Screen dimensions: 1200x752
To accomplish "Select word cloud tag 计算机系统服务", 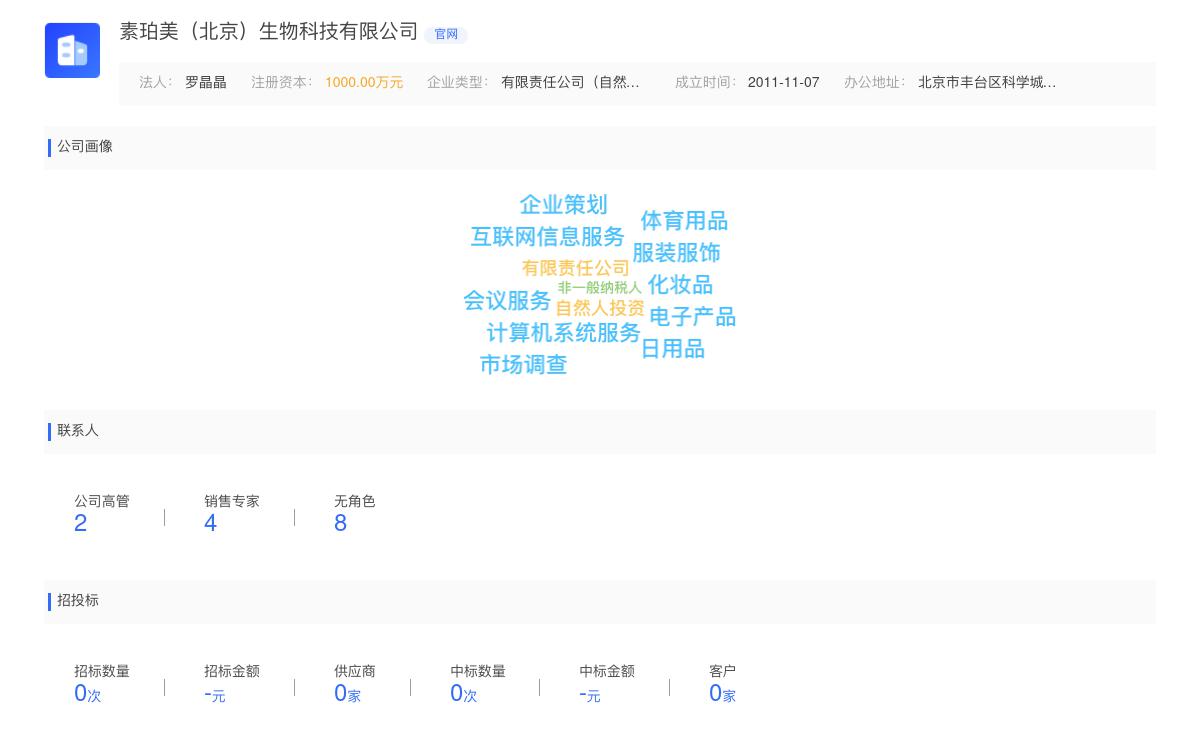I will coord(563,333).
